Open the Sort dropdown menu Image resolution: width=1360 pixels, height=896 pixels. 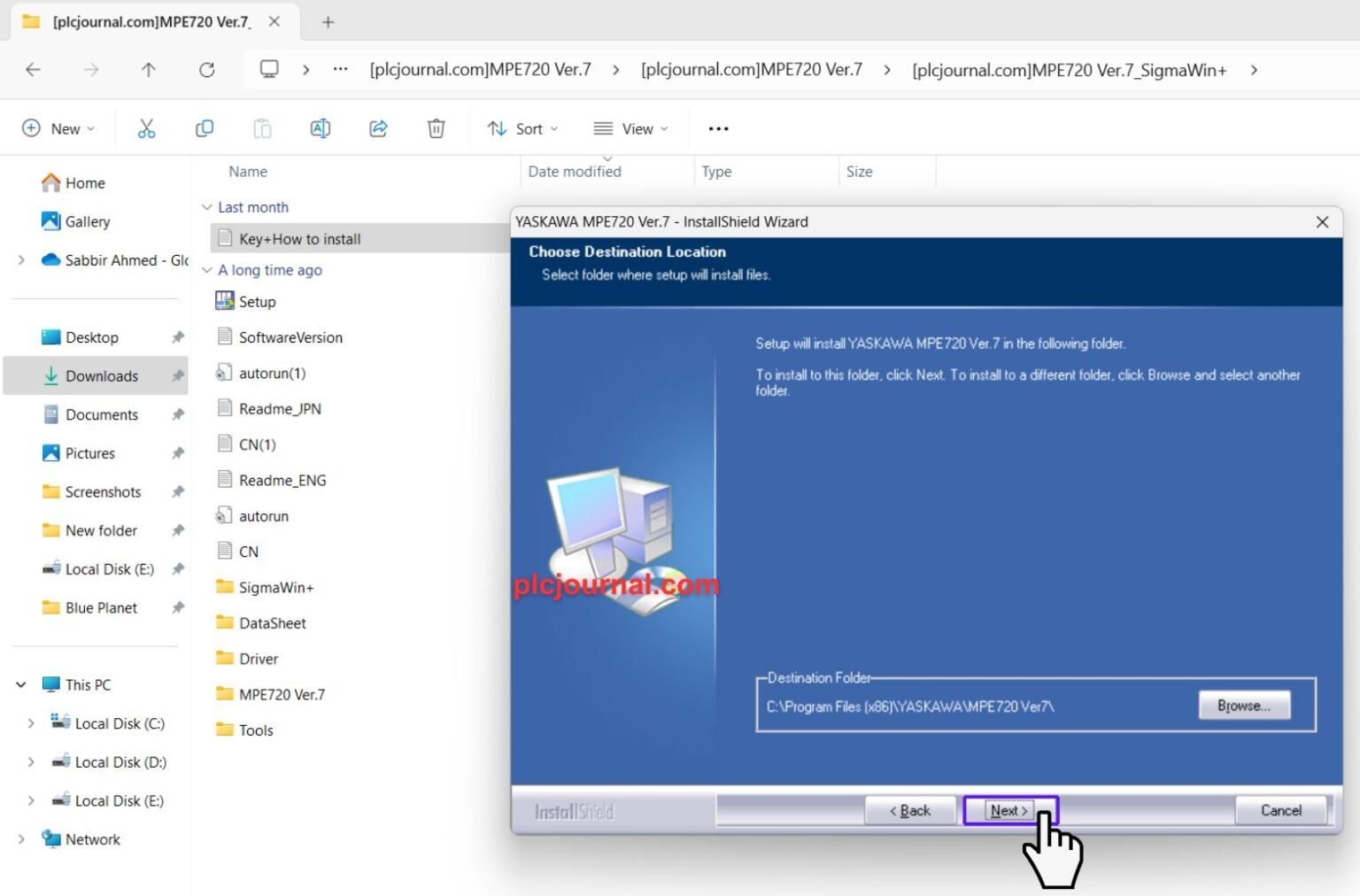tap(522, 128)
